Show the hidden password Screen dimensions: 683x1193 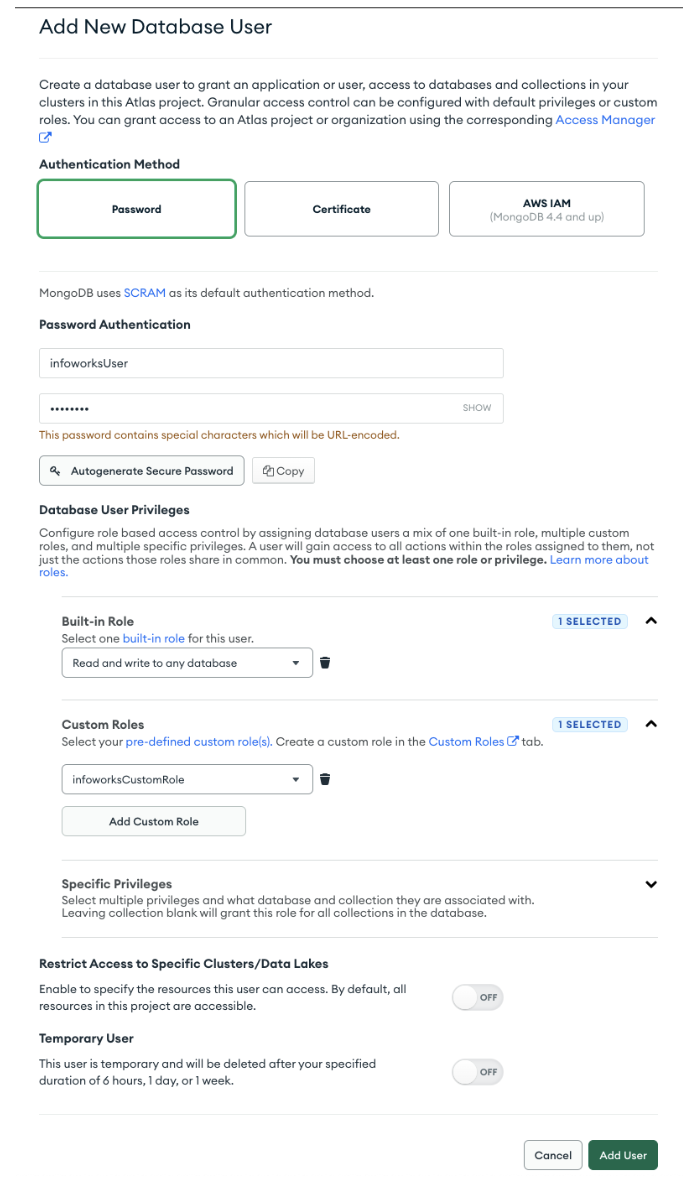[x=477, y=408]
